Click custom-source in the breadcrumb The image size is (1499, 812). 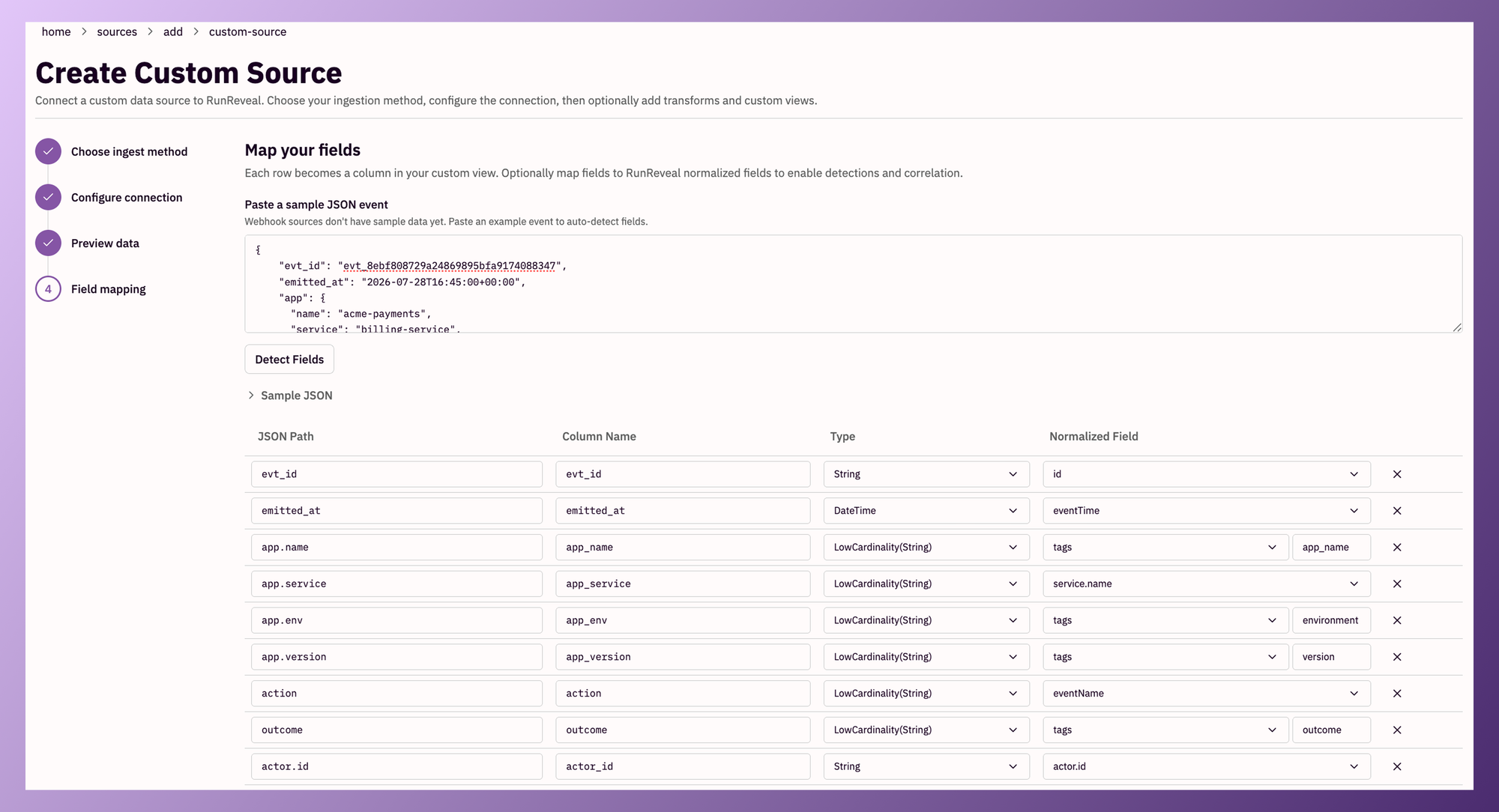click(x=247, y=31)
